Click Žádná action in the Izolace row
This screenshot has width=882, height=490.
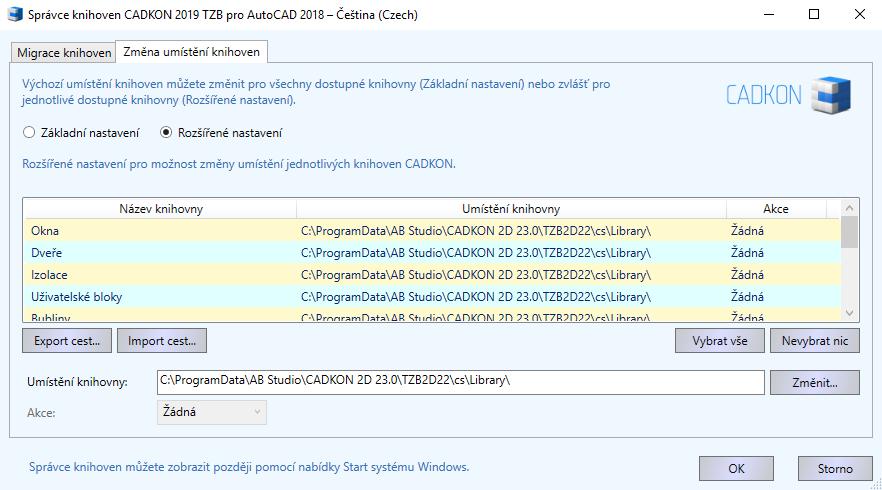coord(747,275)
